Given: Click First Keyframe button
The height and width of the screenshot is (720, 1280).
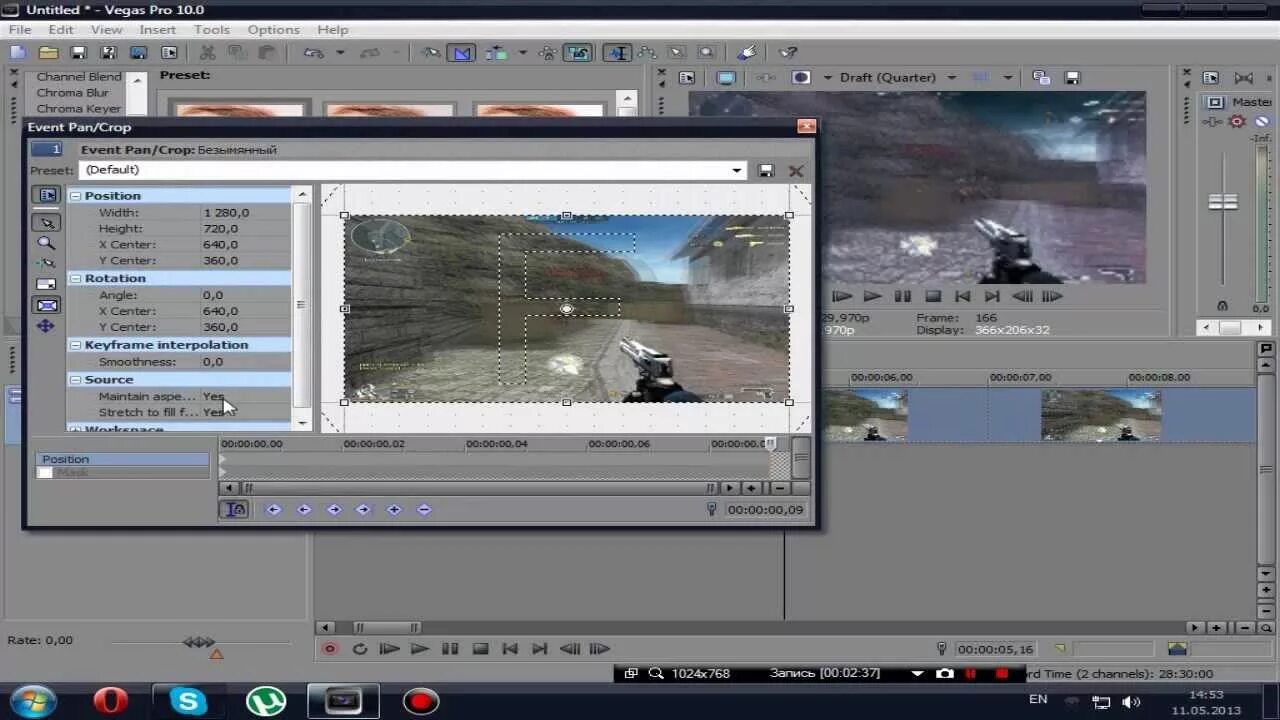Looking at the screenshot, I should [x=273, y=510].
